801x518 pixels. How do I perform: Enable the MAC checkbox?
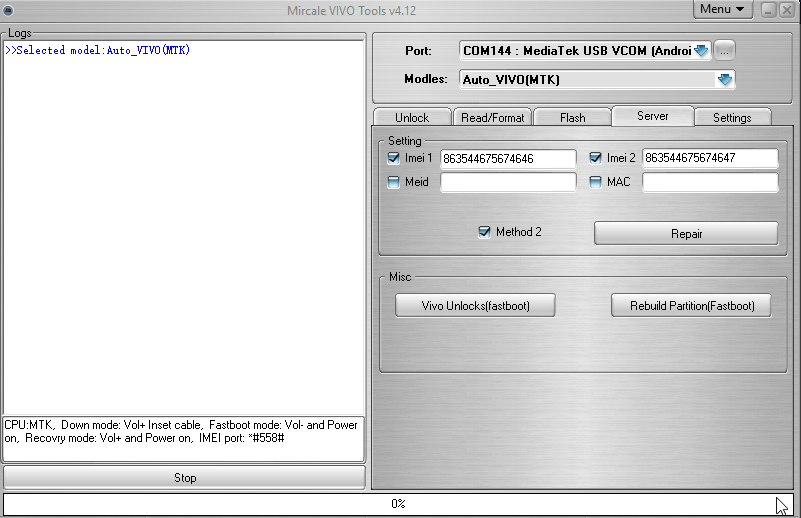click(x=595, y=182)
